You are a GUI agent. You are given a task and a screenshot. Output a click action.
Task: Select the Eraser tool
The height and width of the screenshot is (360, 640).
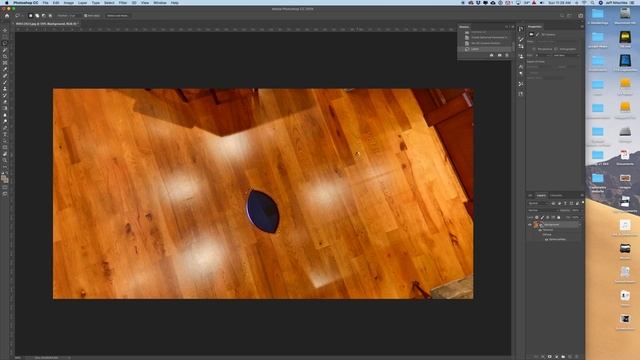tap(5, 102)
